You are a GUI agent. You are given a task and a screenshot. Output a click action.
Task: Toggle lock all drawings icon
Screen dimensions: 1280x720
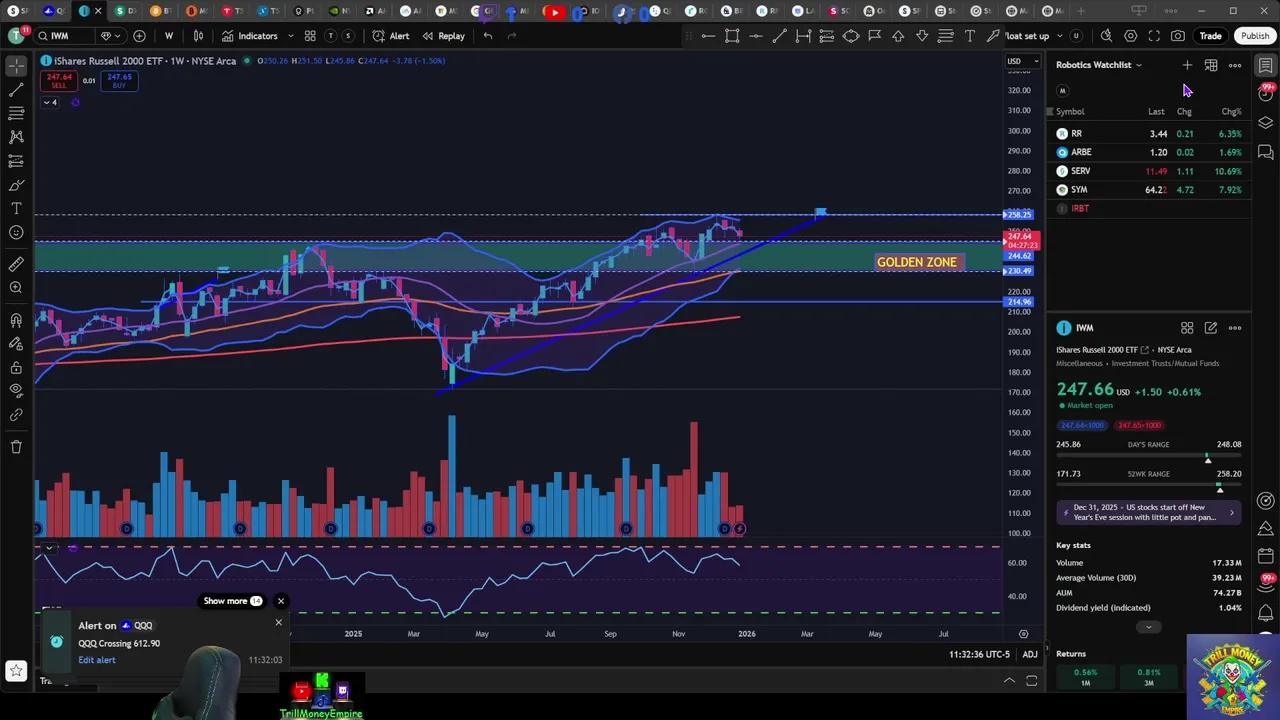coord(16,366)
